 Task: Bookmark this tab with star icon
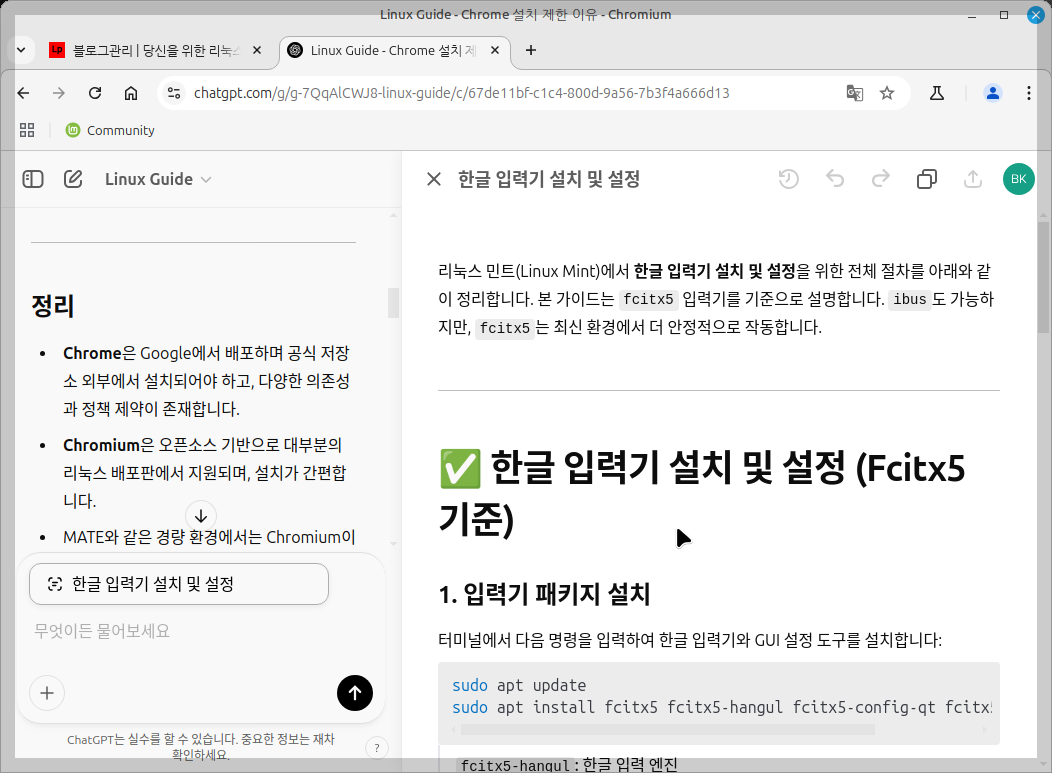tap(887, 93)
